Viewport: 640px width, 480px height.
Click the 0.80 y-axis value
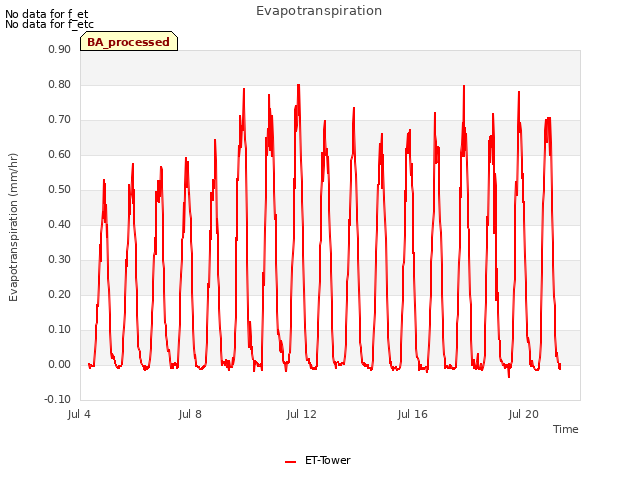tap(59, 85)
